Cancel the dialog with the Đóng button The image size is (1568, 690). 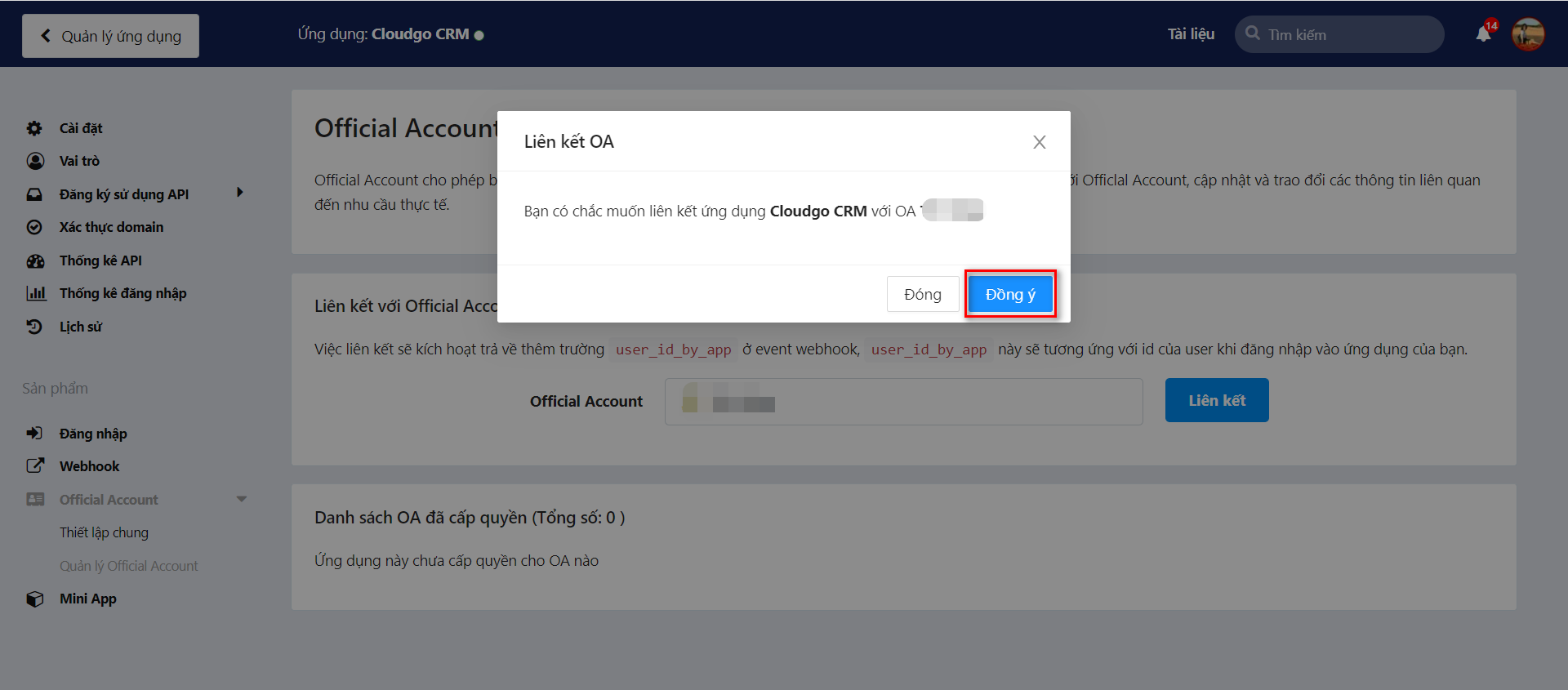tap(923, 294)
